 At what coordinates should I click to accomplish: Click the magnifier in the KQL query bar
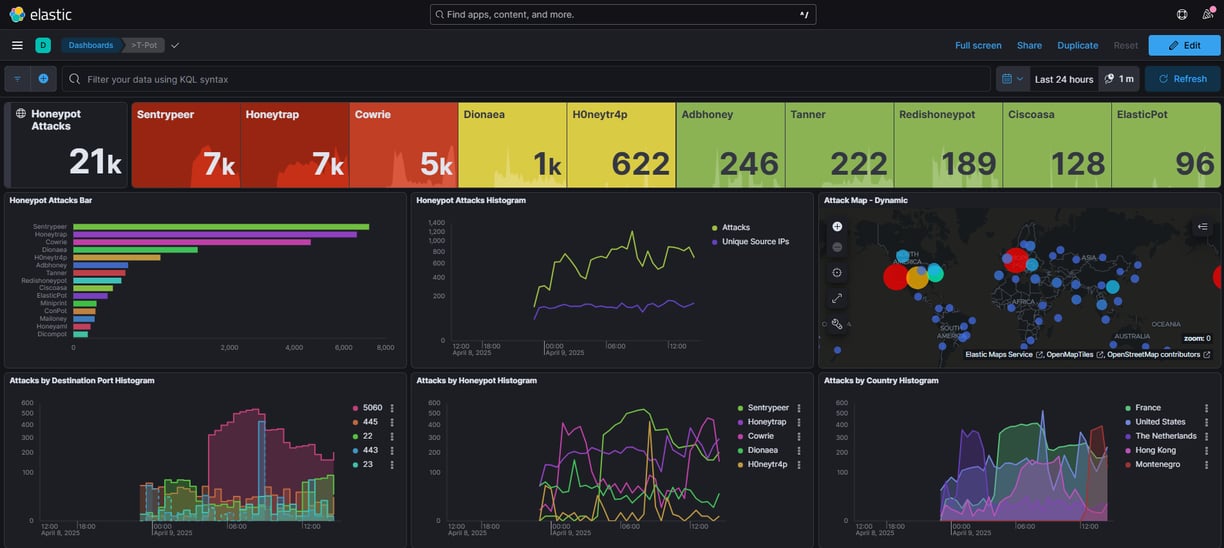(x=75, y=79)
